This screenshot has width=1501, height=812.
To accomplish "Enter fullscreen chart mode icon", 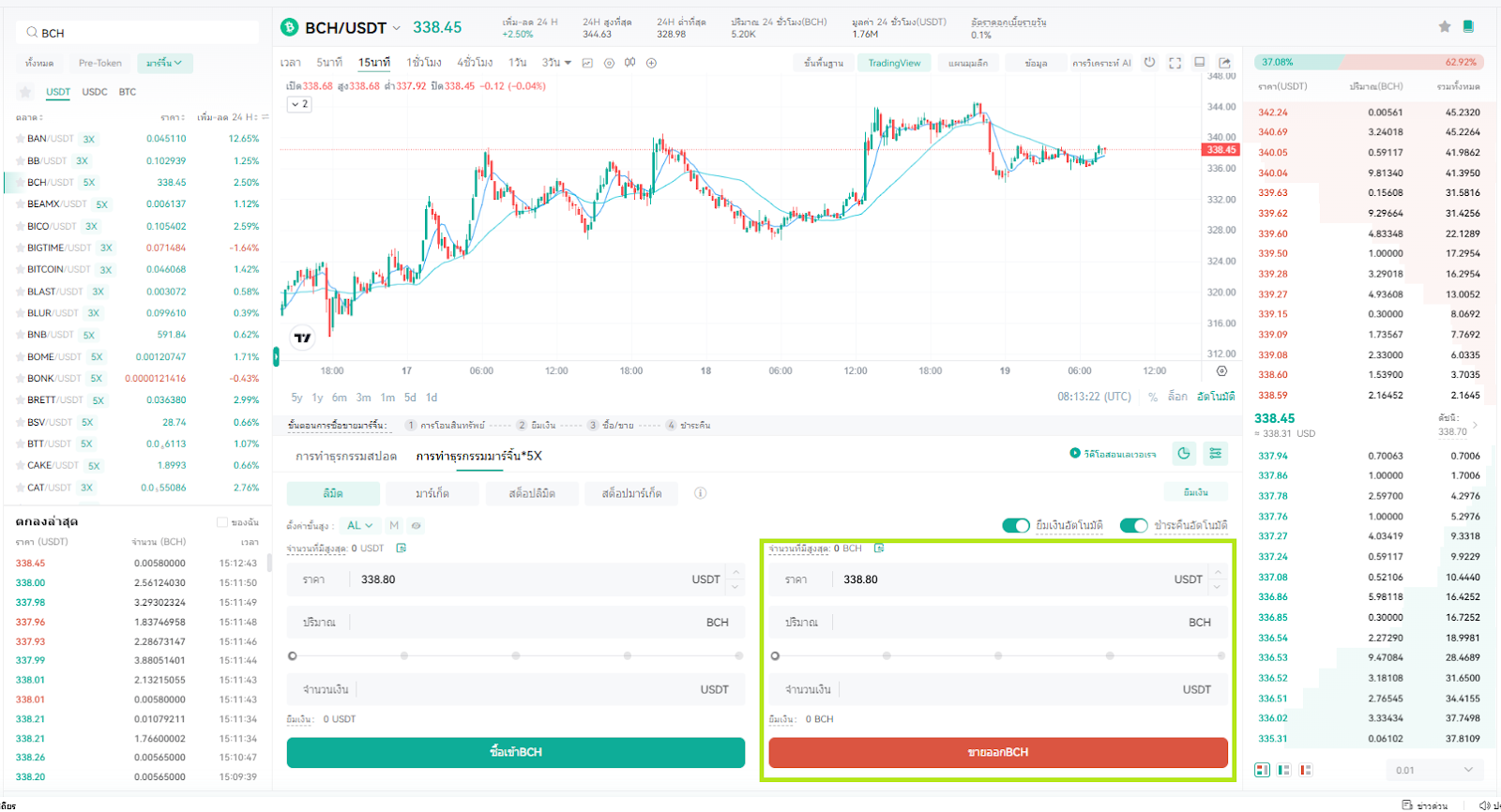I will coord(1175,63).
